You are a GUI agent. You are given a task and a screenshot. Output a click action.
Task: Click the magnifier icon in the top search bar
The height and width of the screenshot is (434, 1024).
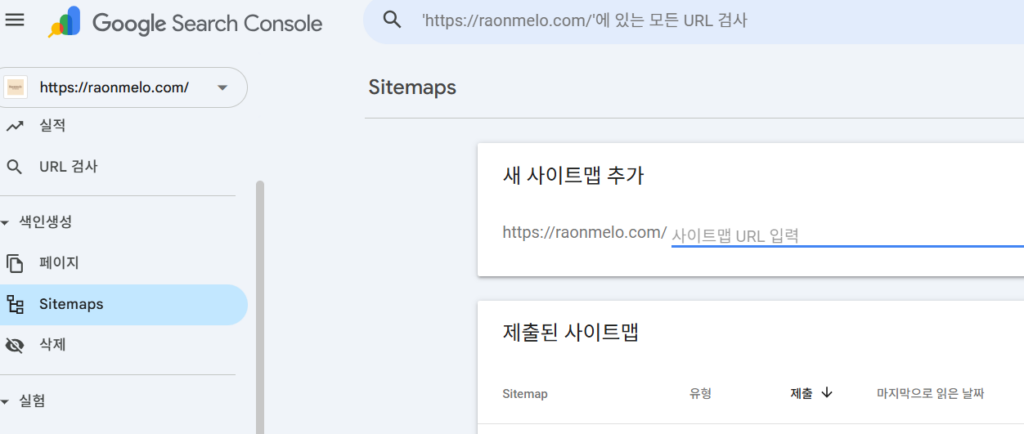(x=392, y=20)
